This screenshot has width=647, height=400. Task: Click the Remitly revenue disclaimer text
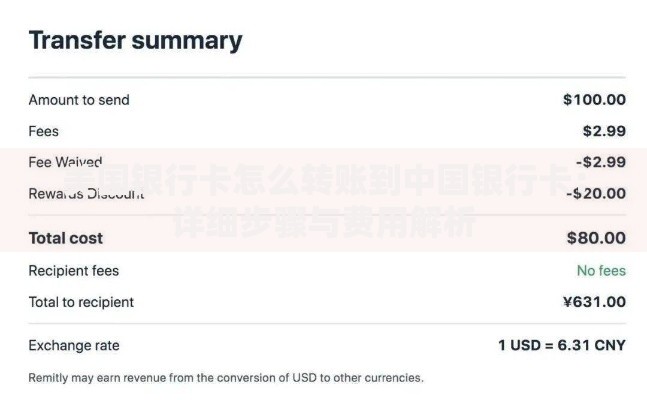pyautogui.click(x=226, y=378)
